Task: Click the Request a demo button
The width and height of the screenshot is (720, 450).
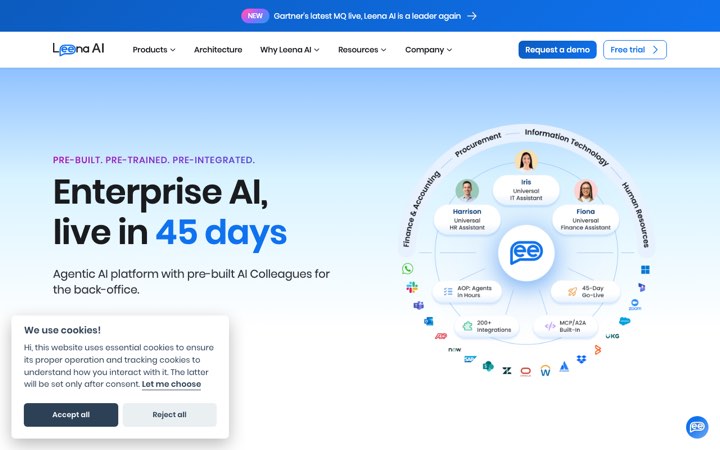Action: pos(557,50)
